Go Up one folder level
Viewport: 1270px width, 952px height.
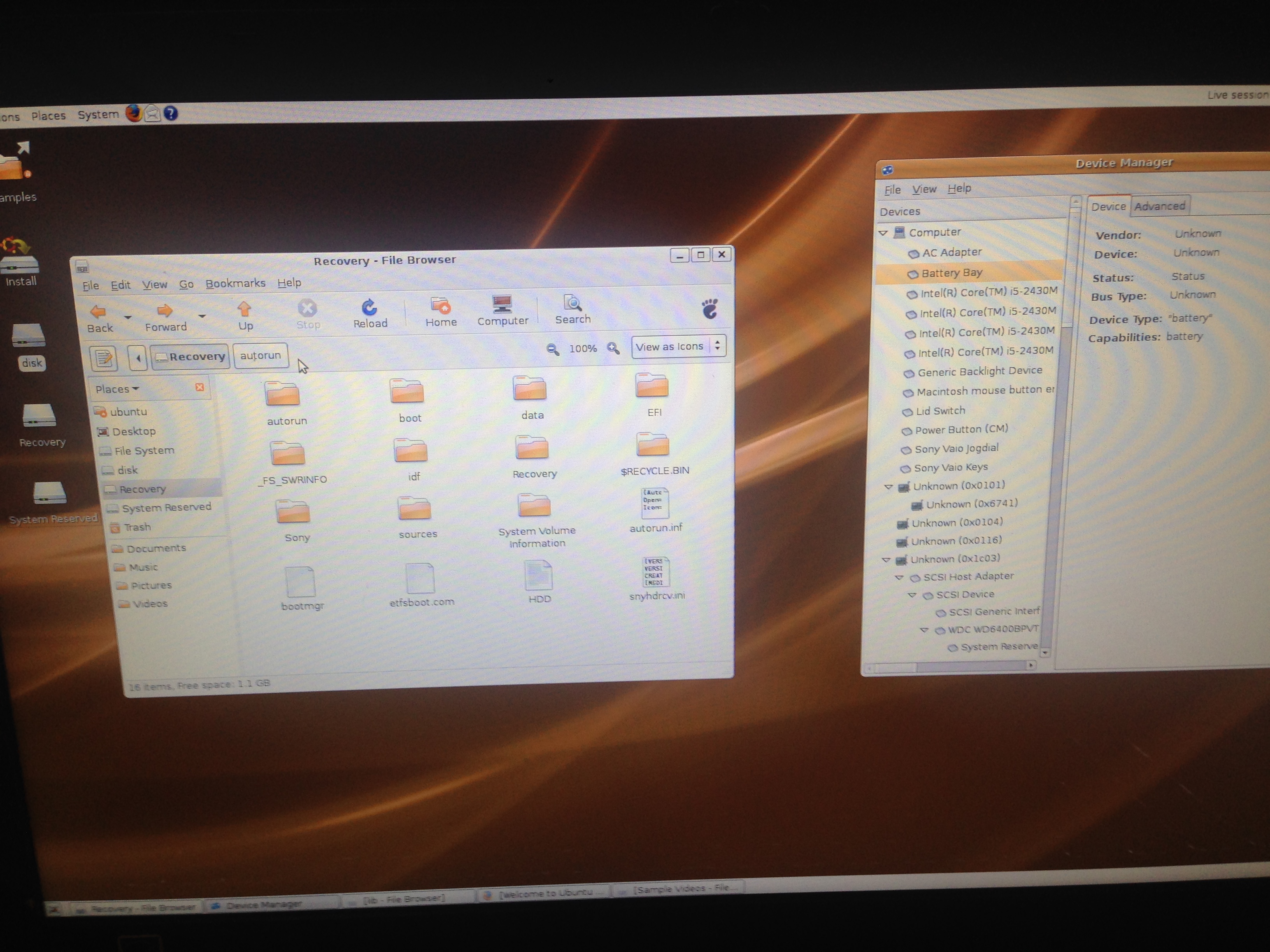point(245,316)
